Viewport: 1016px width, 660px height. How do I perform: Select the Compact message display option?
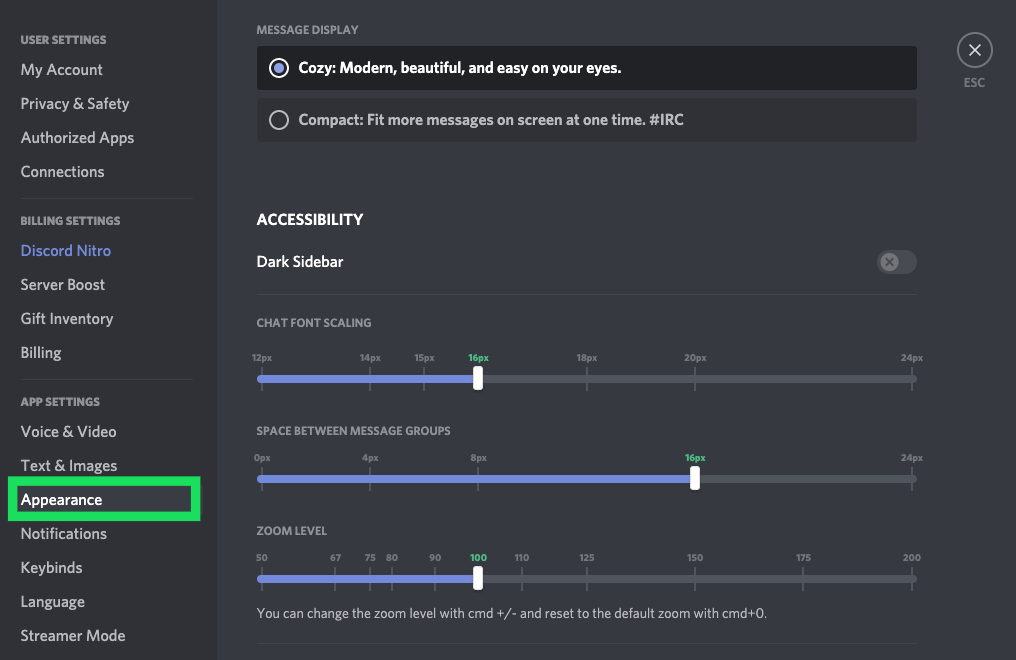click(x=279, y=120)
